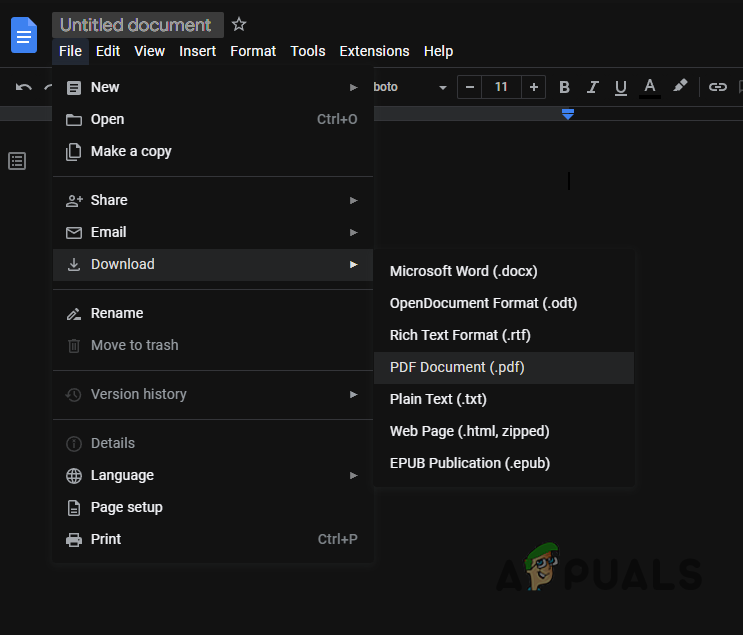This screenshot has height=635, width=743.
Task: Click the Download arrow icon
Action: click(73, 264)
